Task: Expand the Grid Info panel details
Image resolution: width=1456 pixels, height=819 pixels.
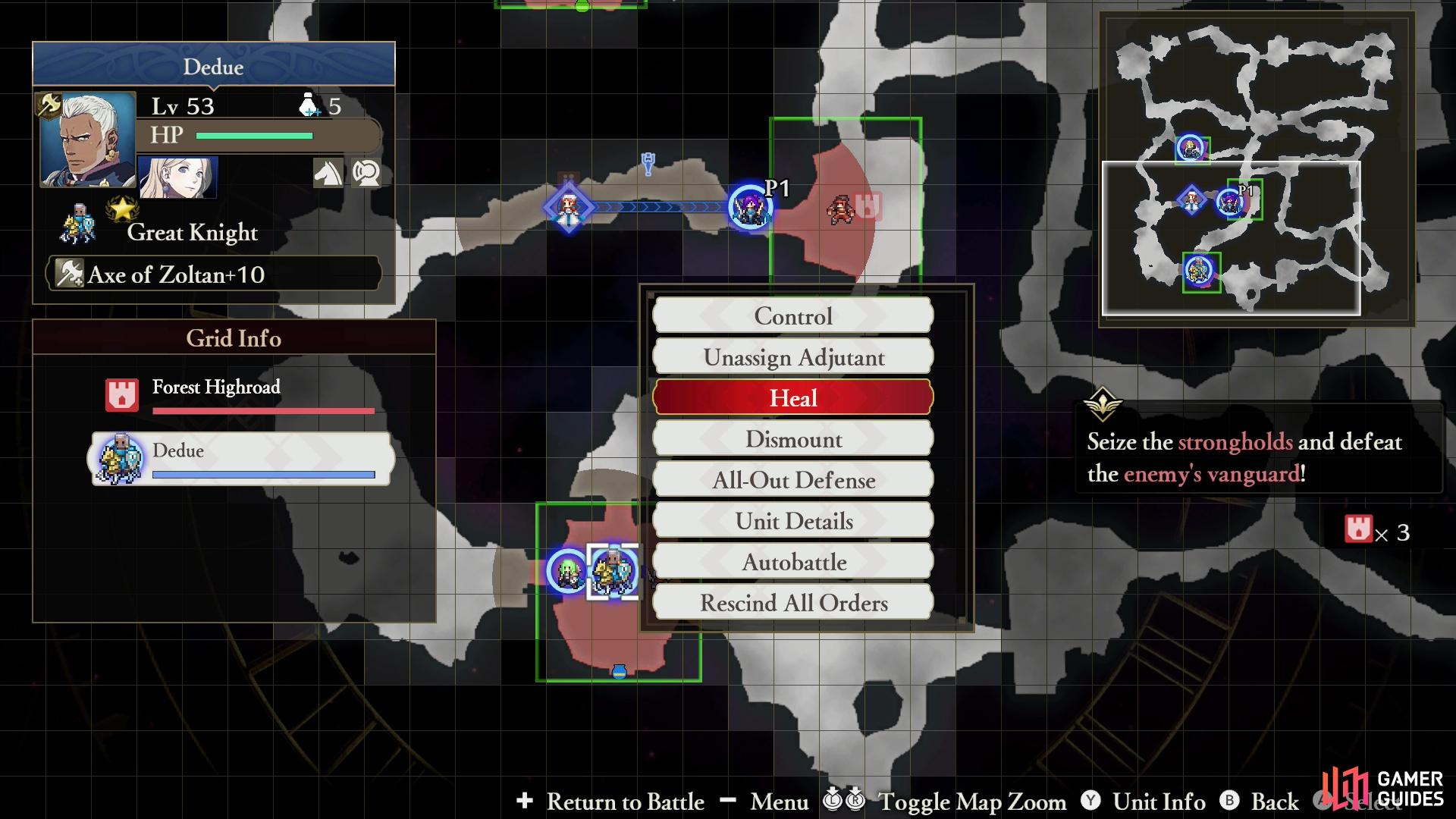Action: [235, 340]
